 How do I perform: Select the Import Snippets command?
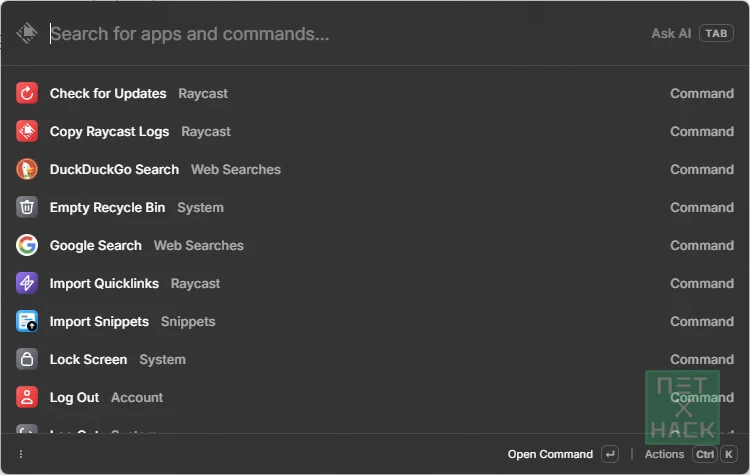(375, 321)
